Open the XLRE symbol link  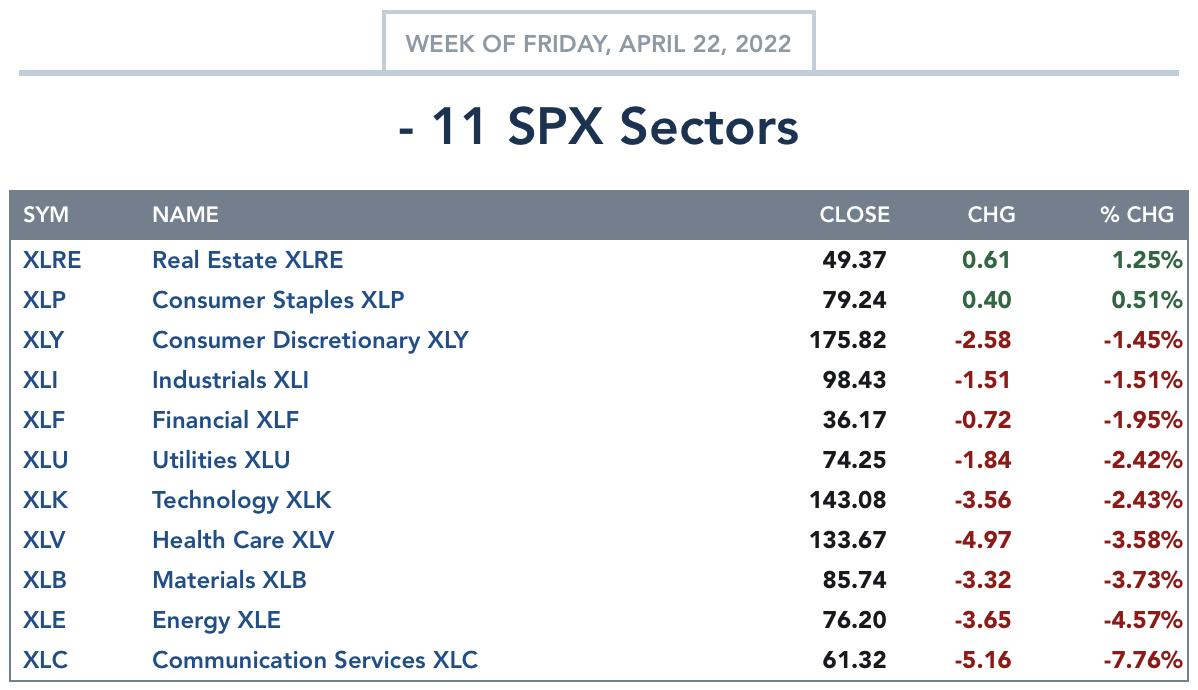(x=51, y=260)
